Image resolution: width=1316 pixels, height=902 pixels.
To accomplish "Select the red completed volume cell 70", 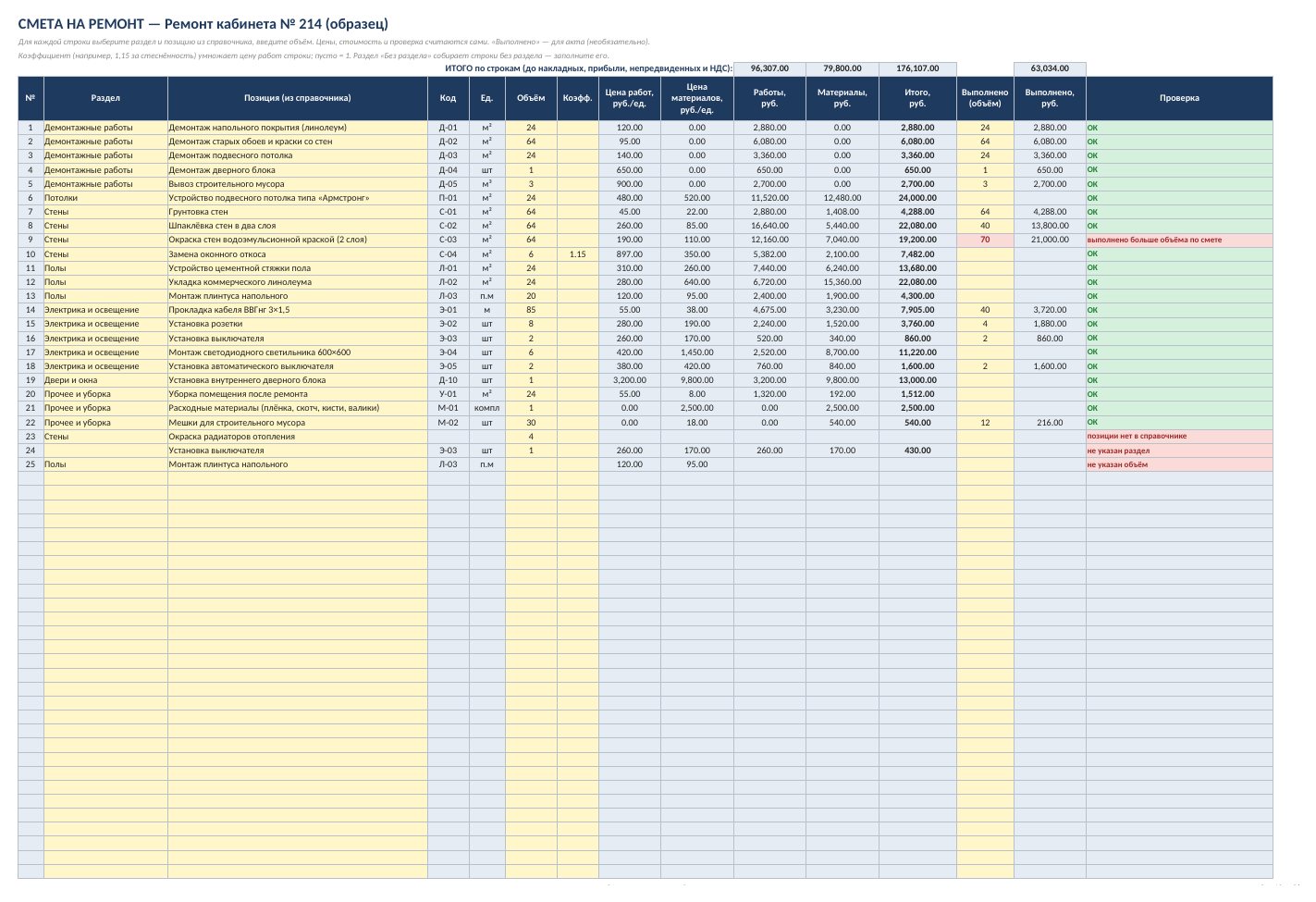I will (985, 240).
